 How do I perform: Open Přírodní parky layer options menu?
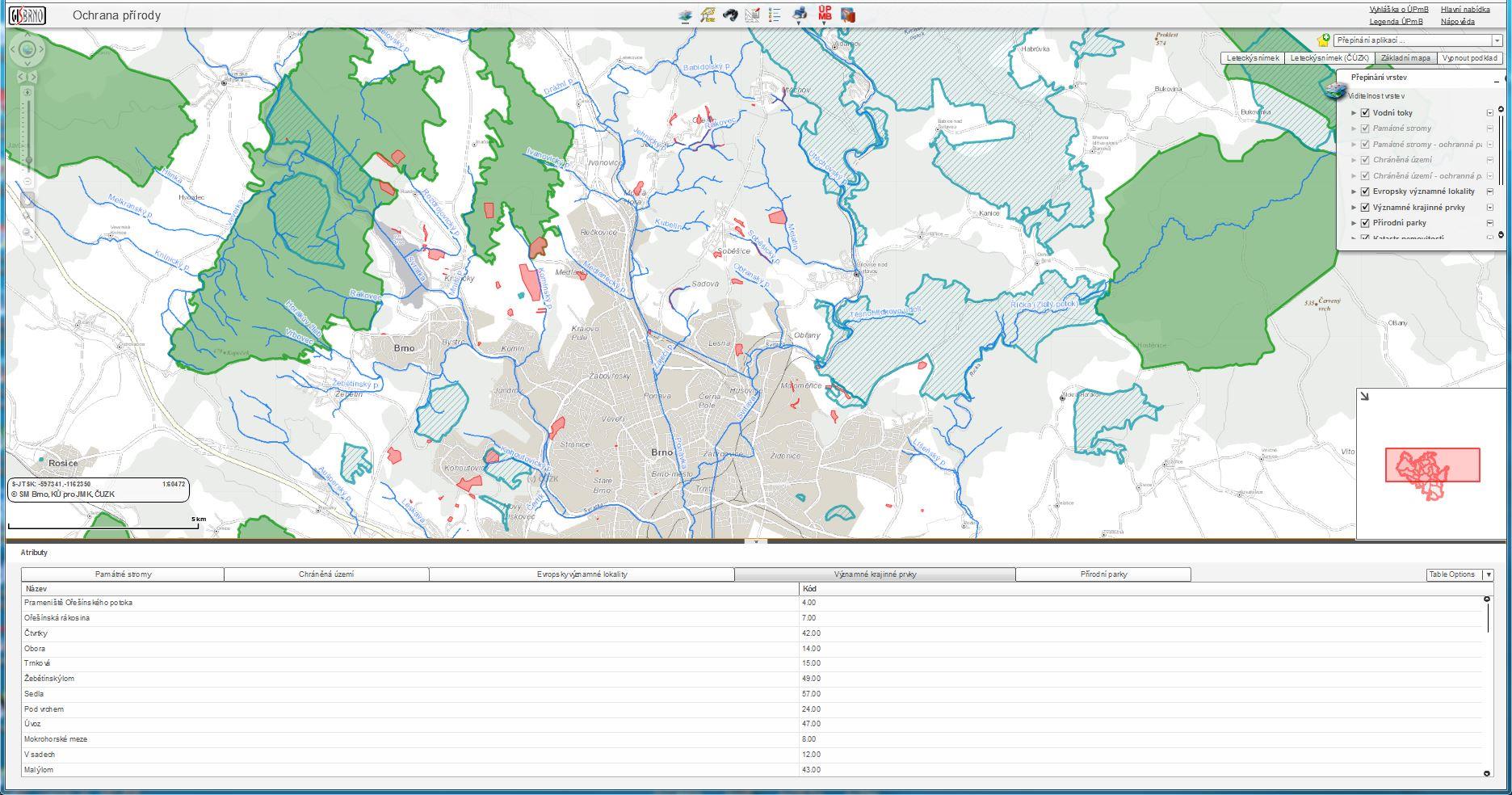(1490, 223)
